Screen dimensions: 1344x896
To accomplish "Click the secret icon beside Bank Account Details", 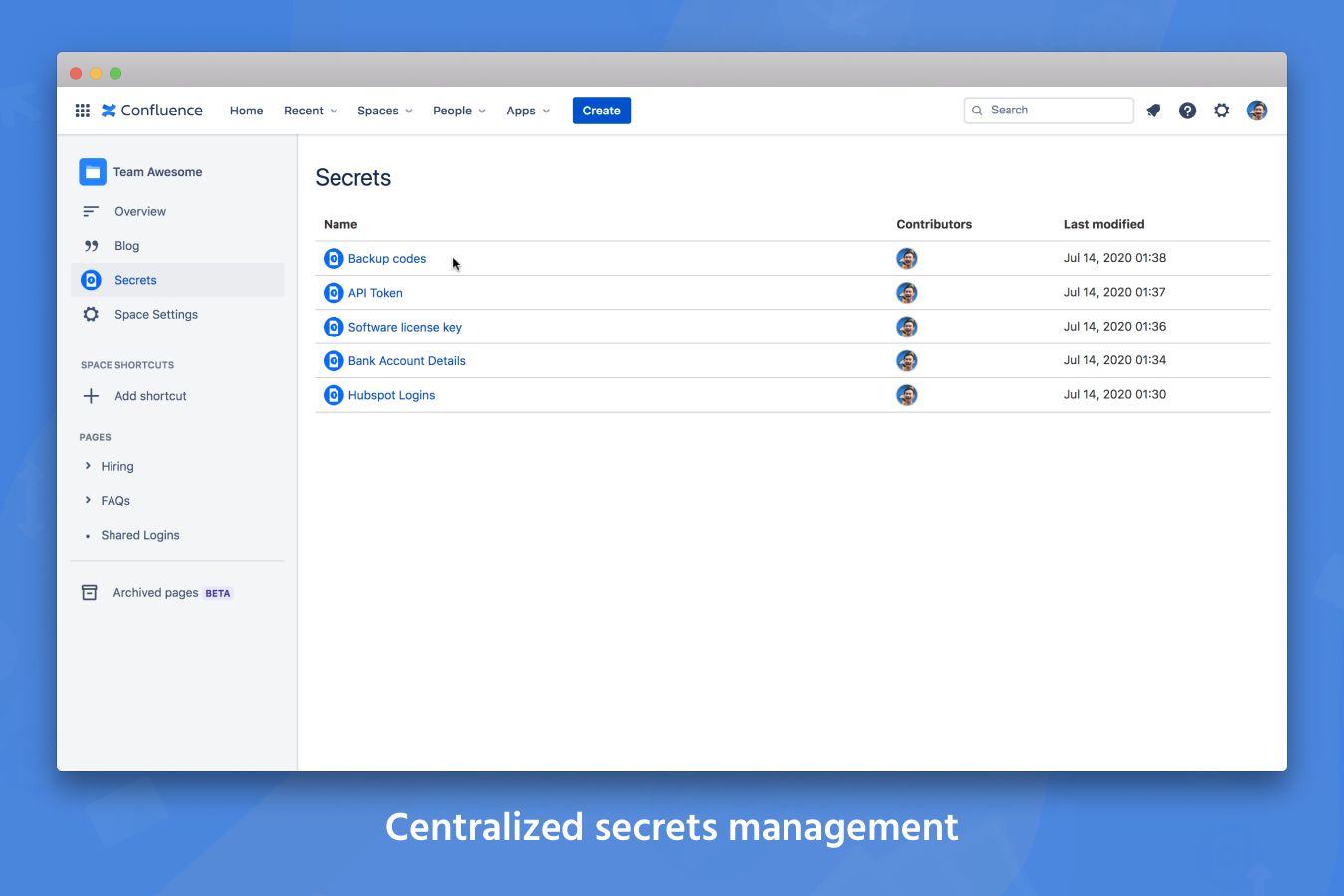I will [334, 361].
